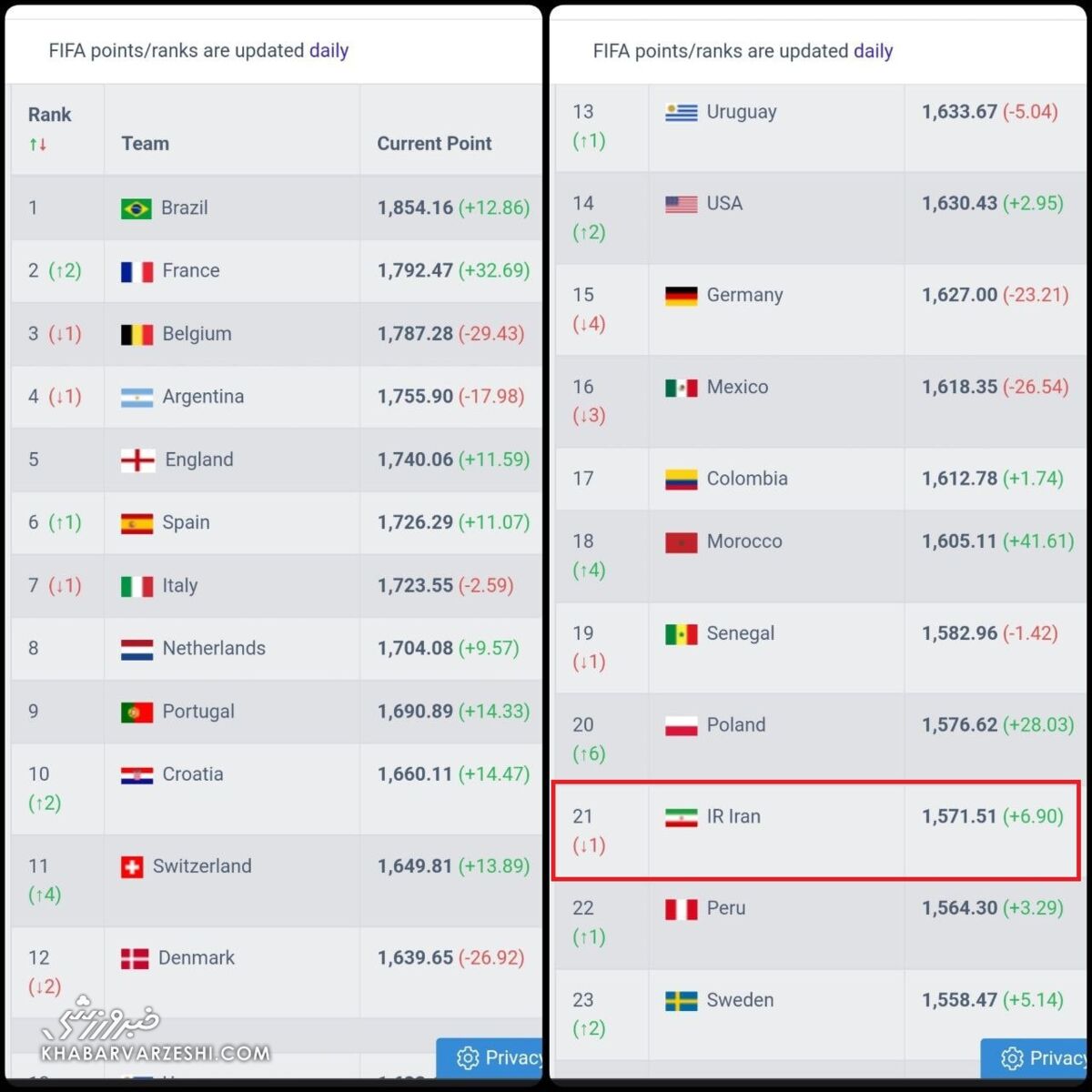Select the Germany flag icon
The width and height of the screenshot is (1092, 1092).
coord(681,296)
